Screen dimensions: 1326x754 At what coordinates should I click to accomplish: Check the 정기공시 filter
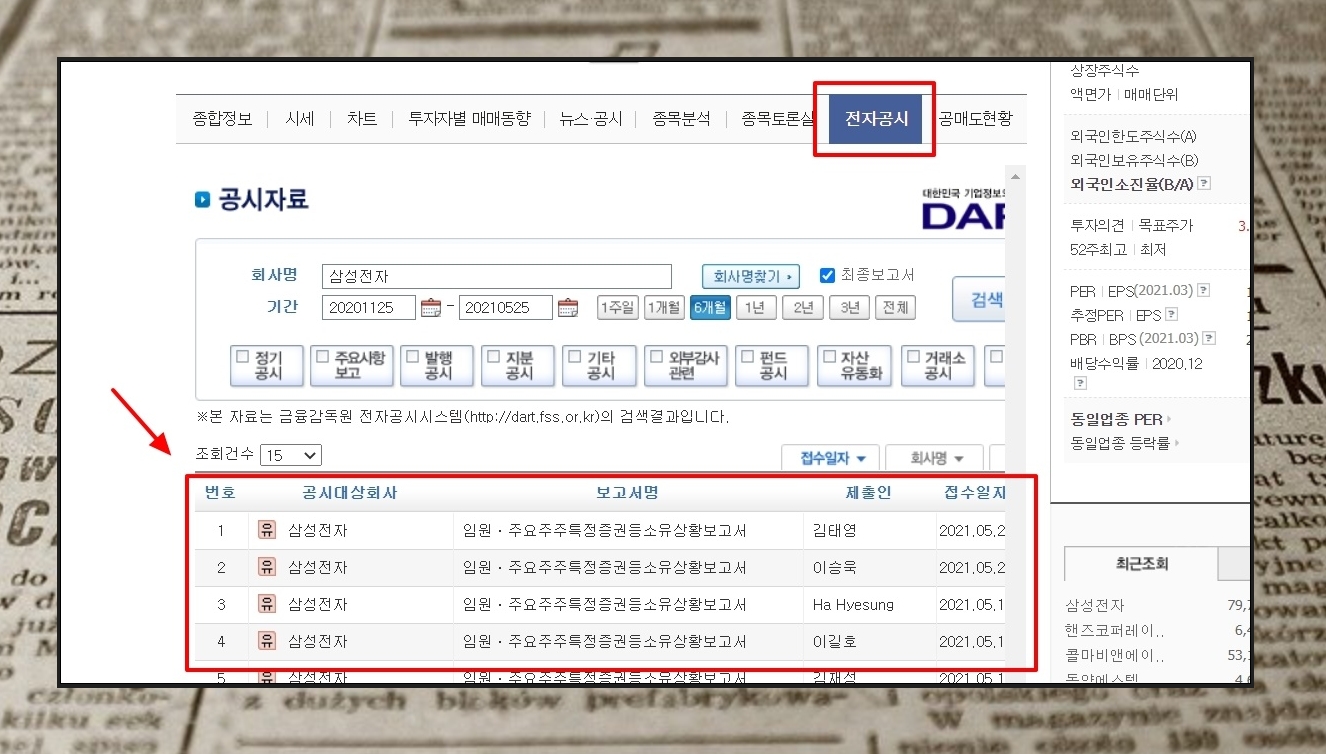click(x=242, y=356)
